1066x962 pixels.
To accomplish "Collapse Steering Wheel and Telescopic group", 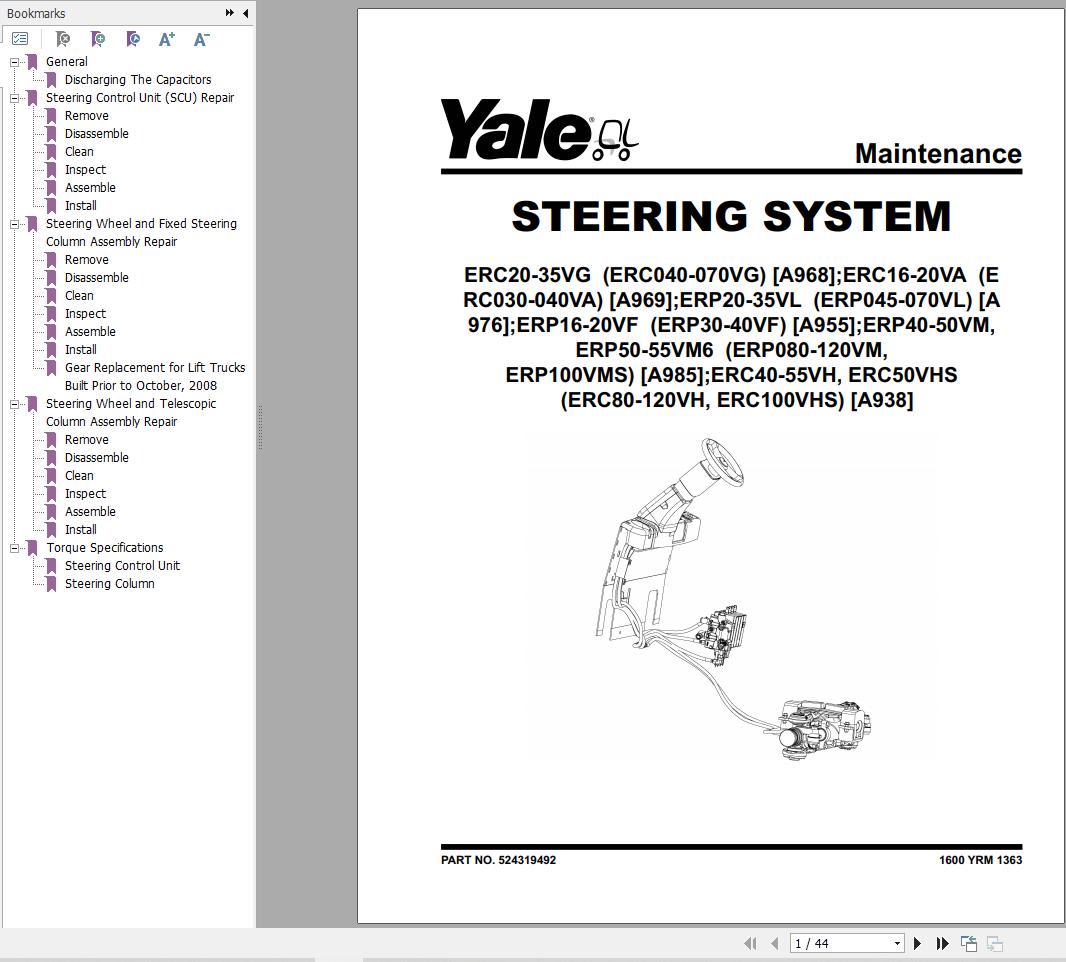I will pos(14,404).
